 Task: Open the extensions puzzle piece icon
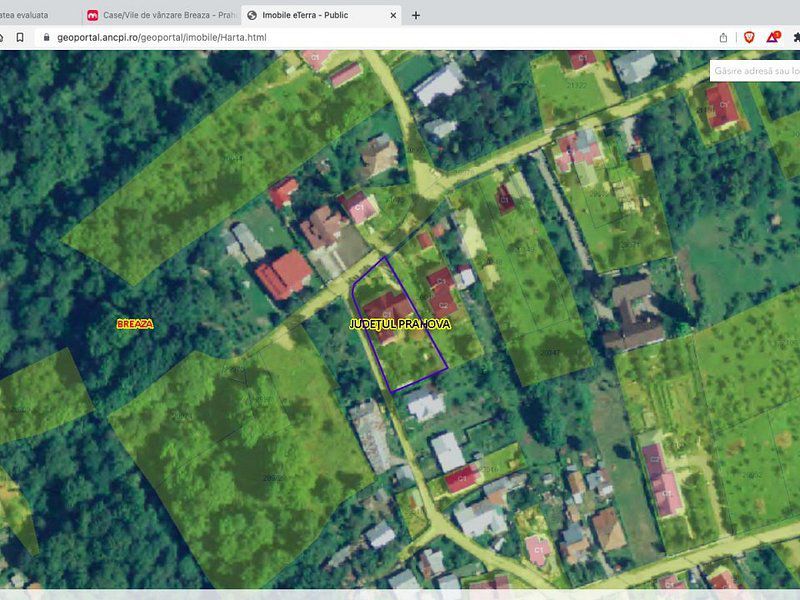pos(796,37)
